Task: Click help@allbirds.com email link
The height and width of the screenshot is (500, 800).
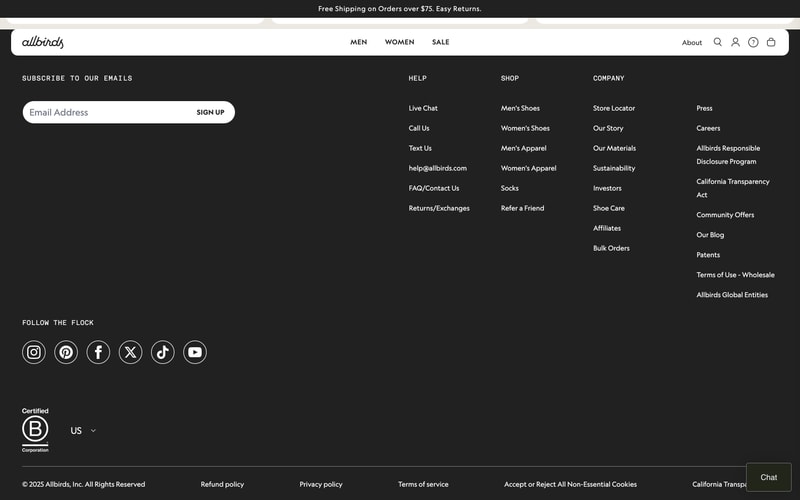Action: (437, 168)
